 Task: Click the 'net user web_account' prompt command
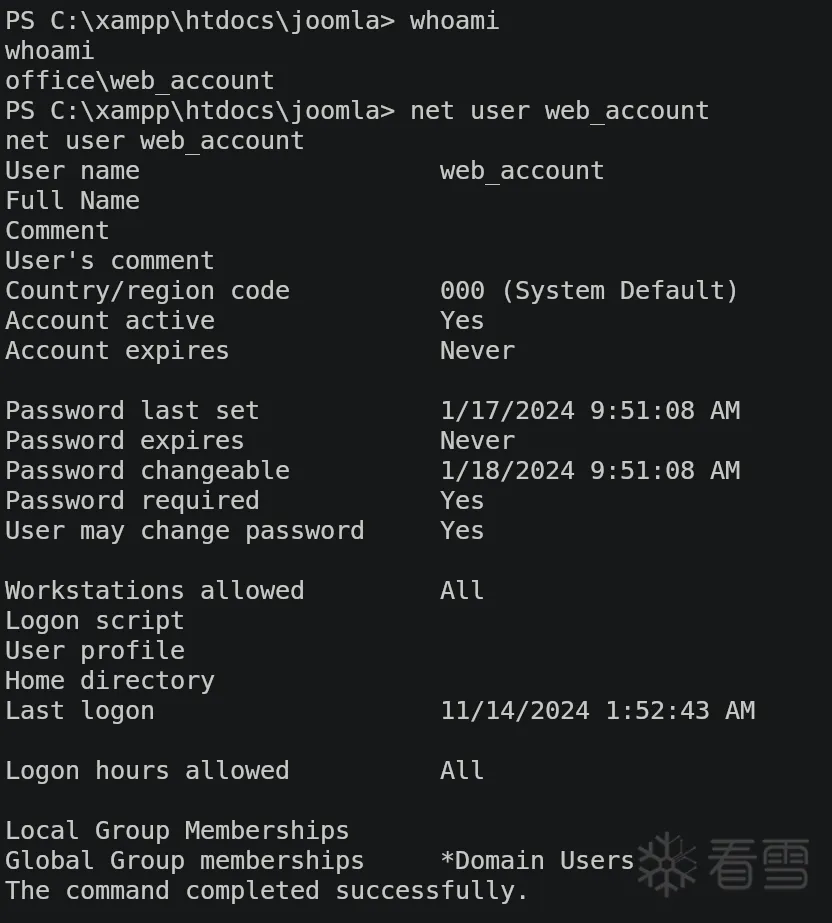[559, 111]
